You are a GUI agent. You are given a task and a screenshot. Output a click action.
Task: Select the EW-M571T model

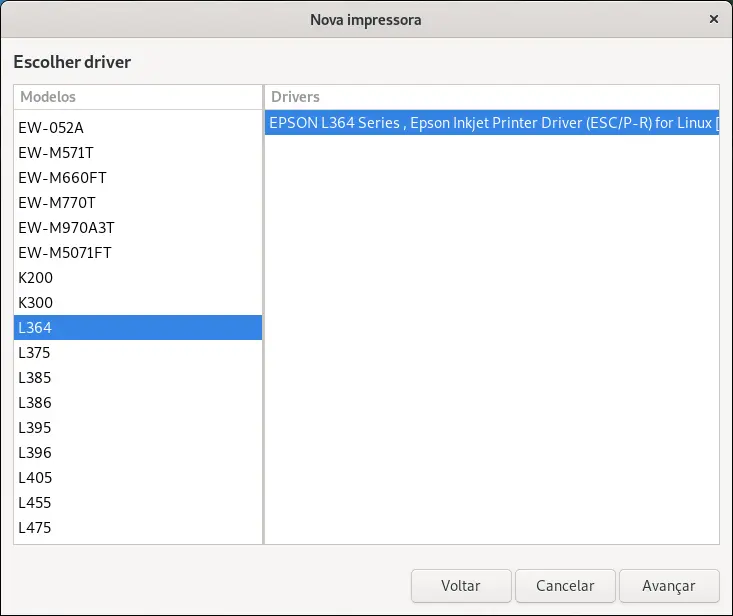(x=138, y=153)
